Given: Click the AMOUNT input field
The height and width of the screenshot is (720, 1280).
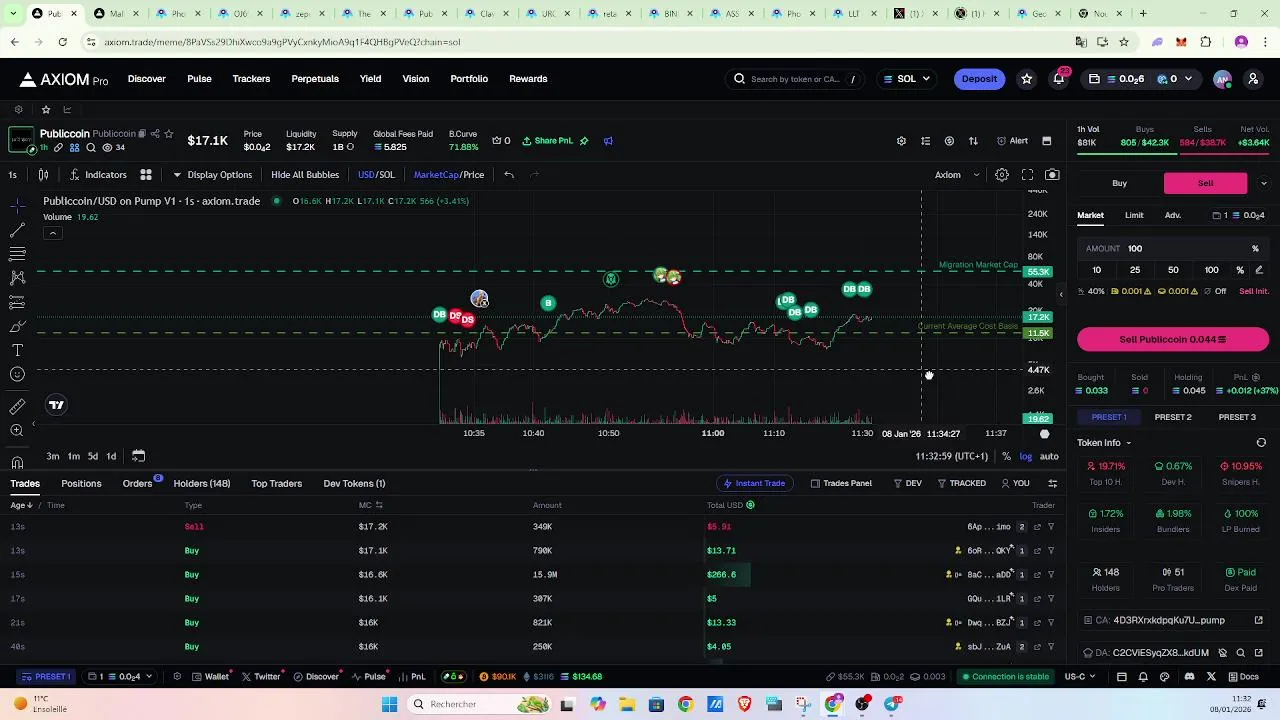Looking at the screenshot, I should point(1173,249).
